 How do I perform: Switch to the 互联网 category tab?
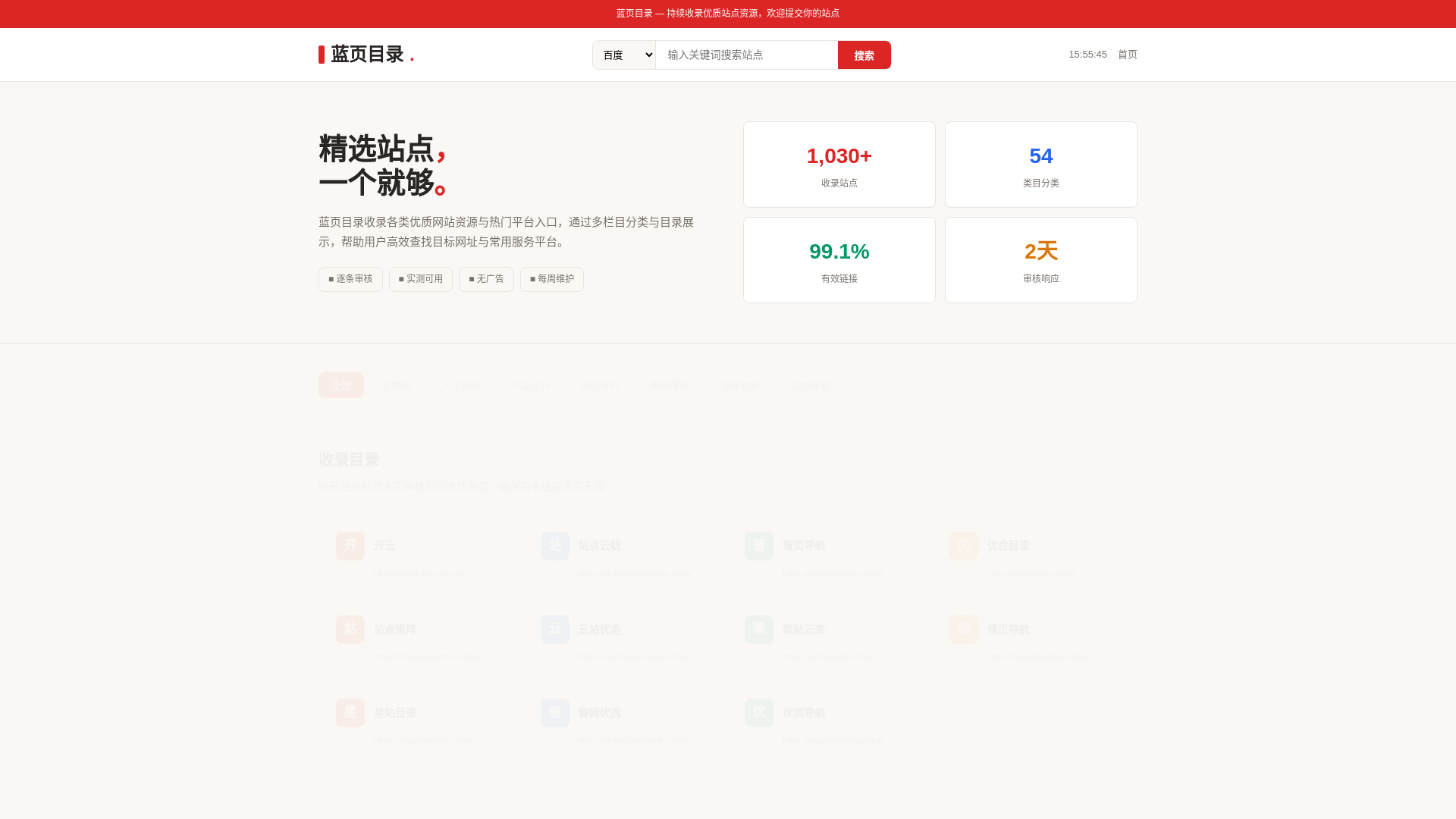[x=396, y=385]
